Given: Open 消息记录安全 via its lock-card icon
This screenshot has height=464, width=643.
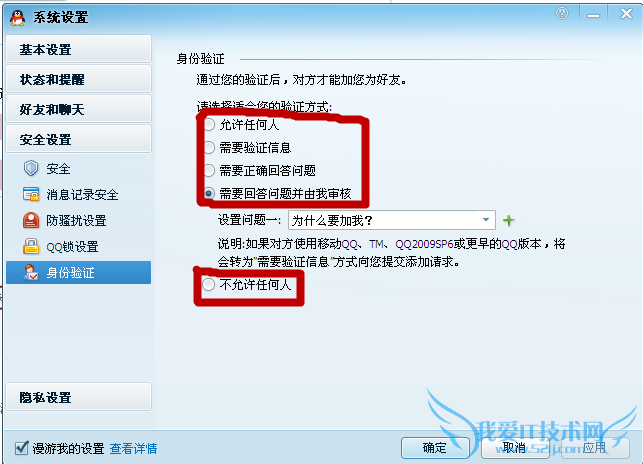Looking at the screenshot, I should [31, 194].
